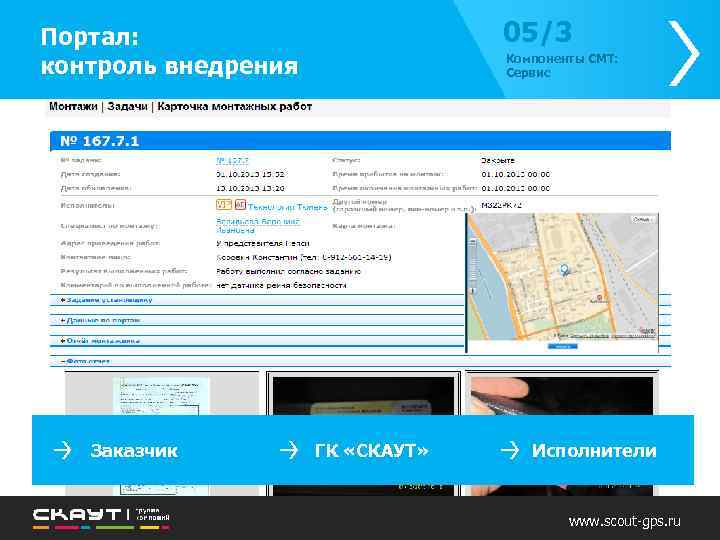This screenshot has height=540, width=720.
Task: Click the map type button on map
Action: (642, 220)
